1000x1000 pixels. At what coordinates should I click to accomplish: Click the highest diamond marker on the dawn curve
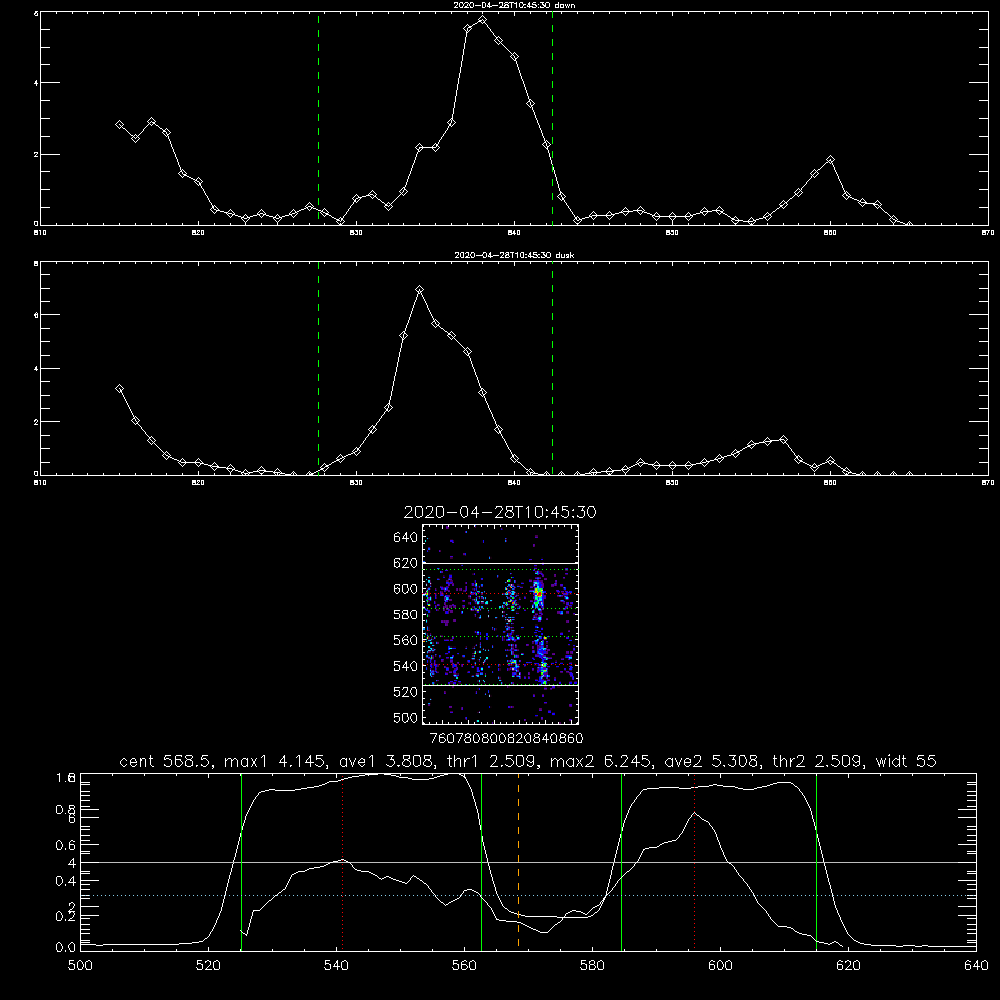pyautogui.click(x=483, y=20)
